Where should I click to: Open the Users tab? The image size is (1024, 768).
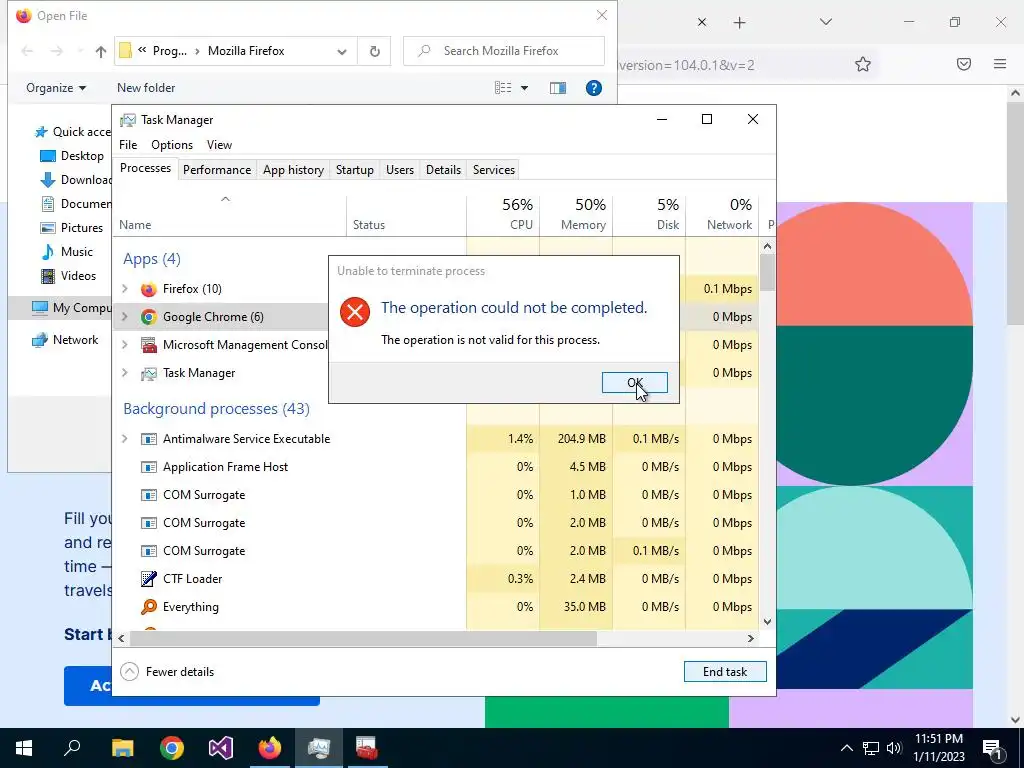[400, 170]
